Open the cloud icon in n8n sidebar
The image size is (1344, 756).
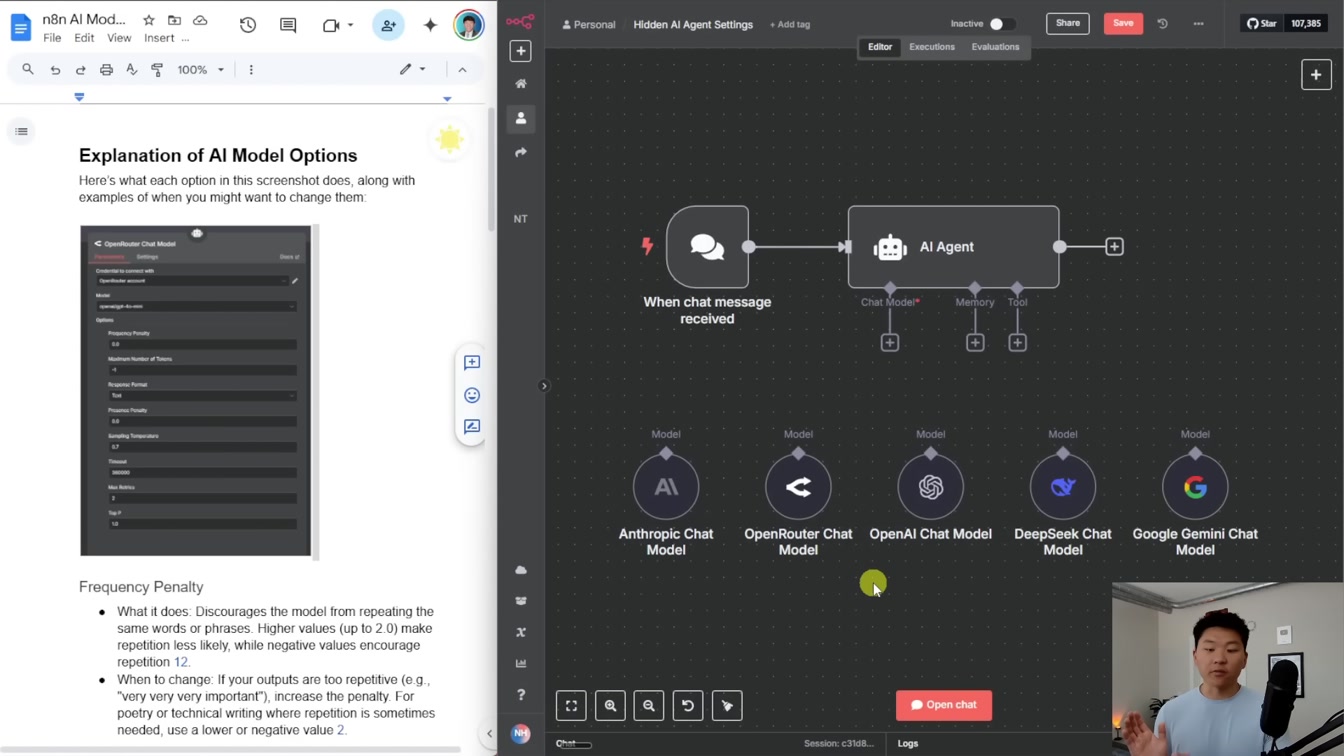point(521,570)
